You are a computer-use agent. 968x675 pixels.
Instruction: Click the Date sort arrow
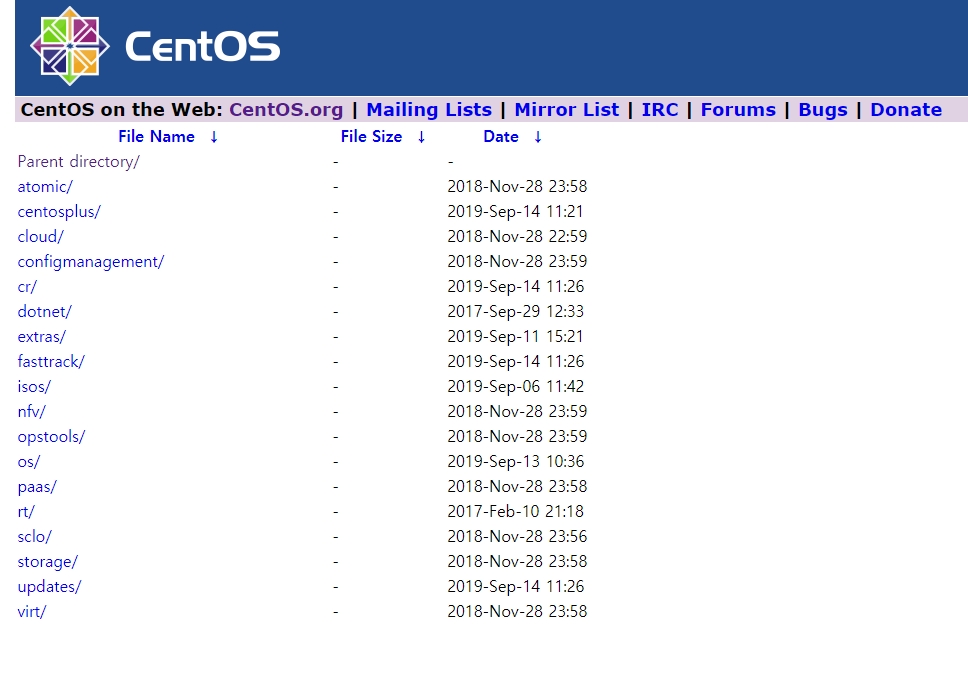point(538,137)
